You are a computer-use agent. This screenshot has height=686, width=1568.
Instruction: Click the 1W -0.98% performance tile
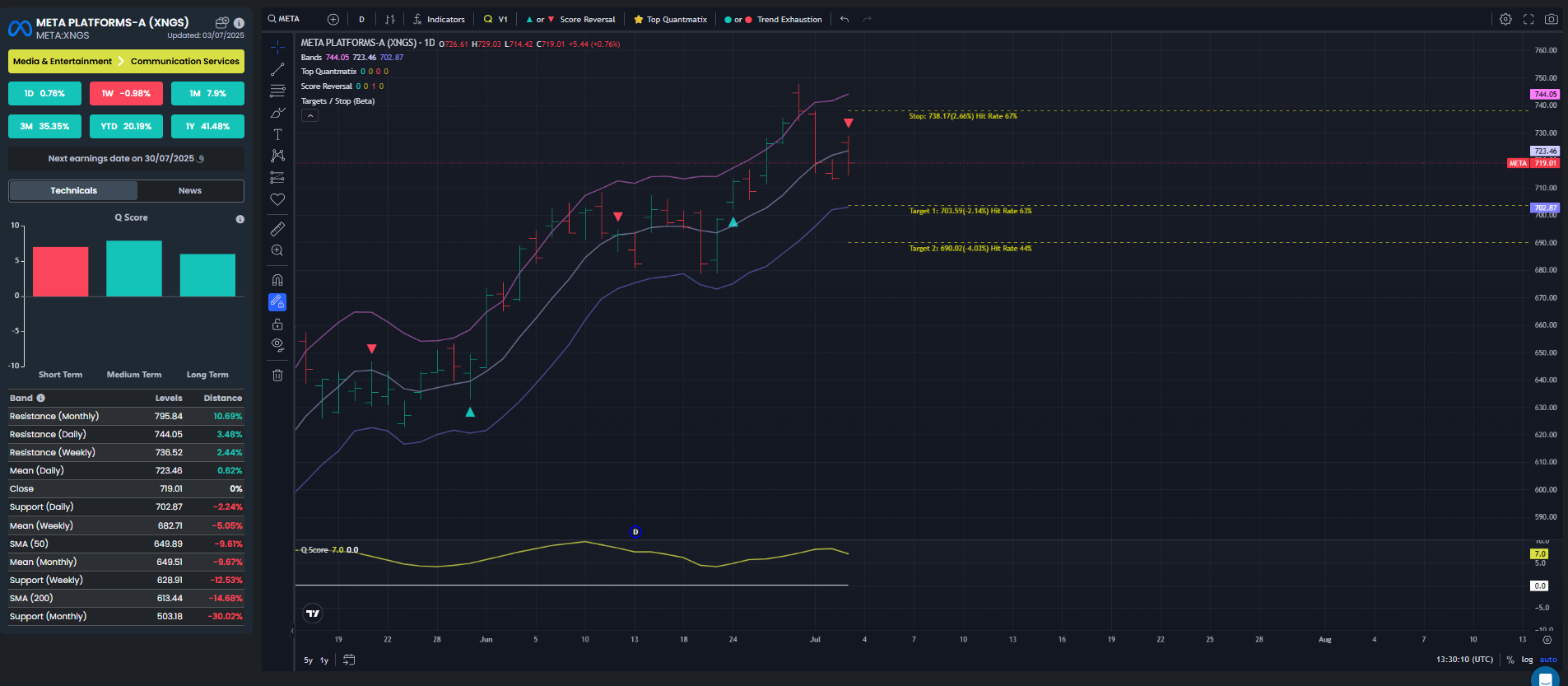pos(126,93)
